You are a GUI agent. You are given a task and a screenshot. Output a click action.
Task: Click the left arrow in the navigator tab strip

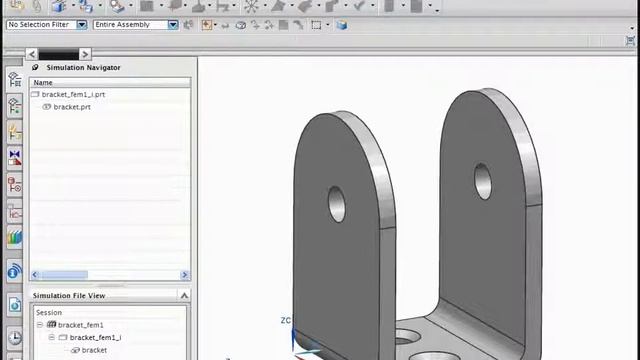pos(32,54)
